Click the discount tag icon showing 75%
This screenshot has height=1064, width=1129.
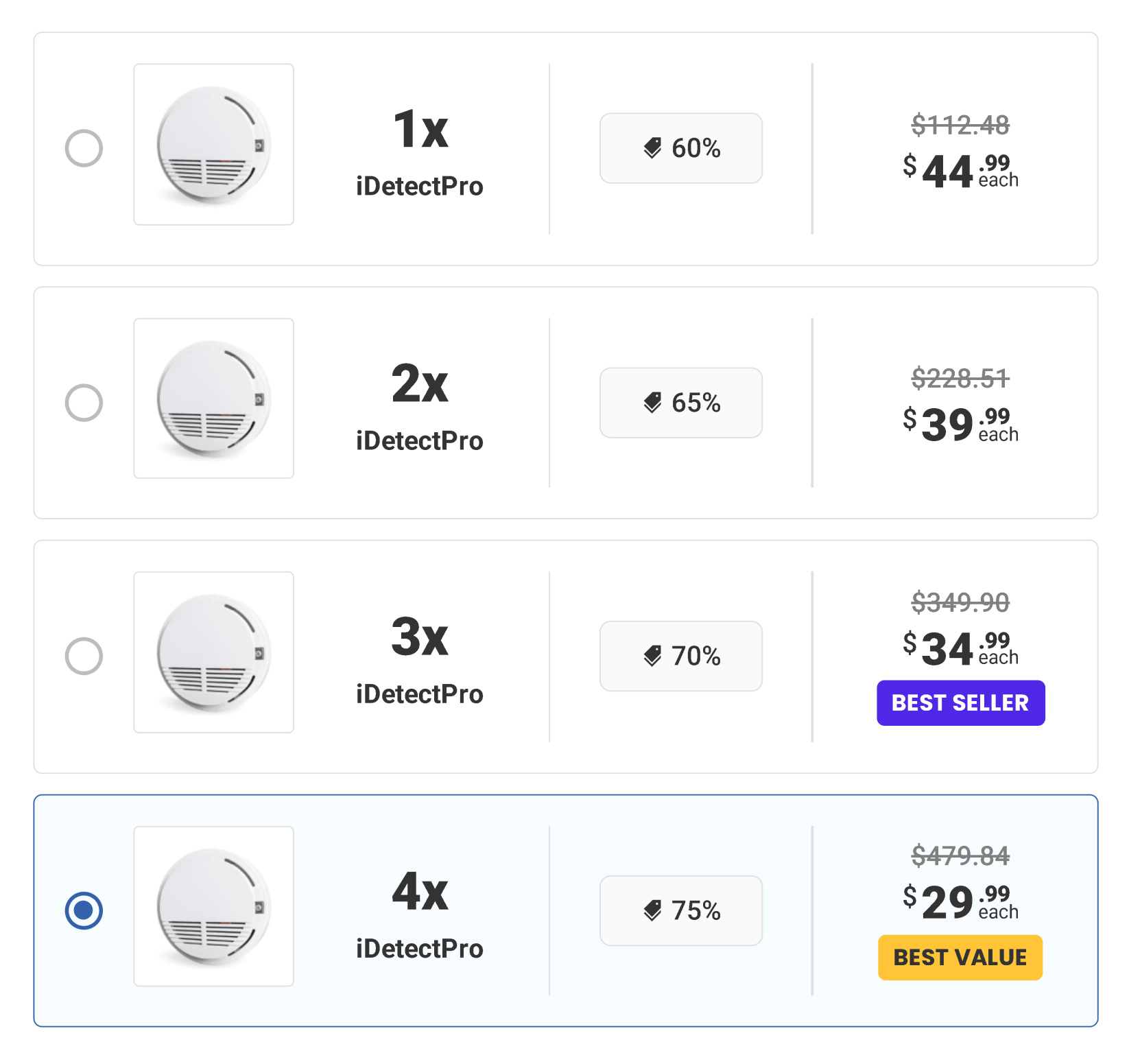pyautogui.click(x=654, y=910)
